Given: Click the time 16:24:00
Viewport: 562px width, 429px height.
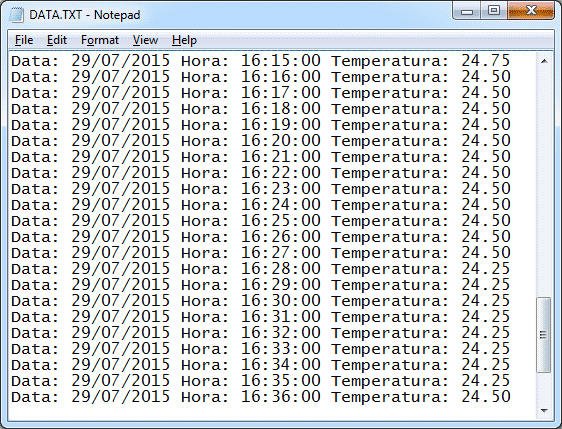Looking at the screenshot, I should tap(281, 205).
